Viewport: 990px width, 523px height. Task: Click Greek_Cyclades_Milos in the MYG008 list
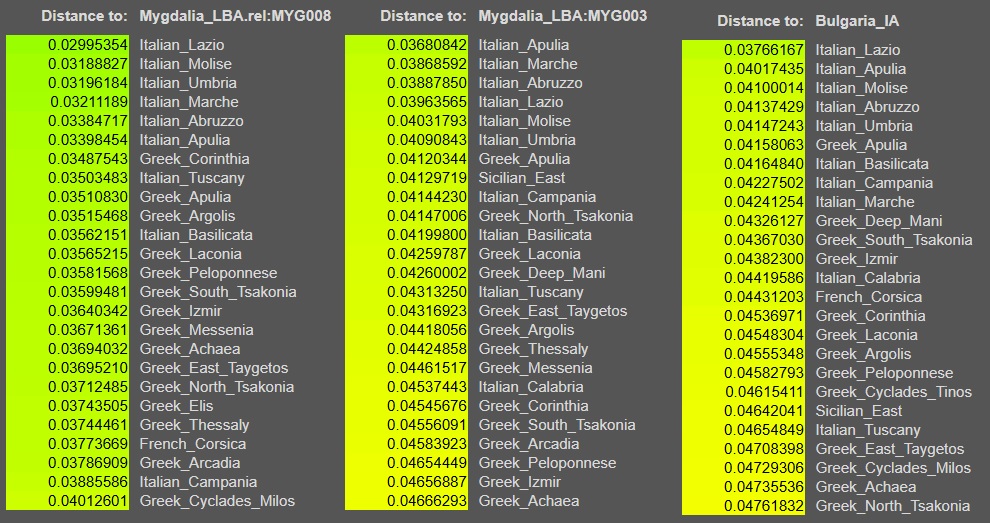217,501
